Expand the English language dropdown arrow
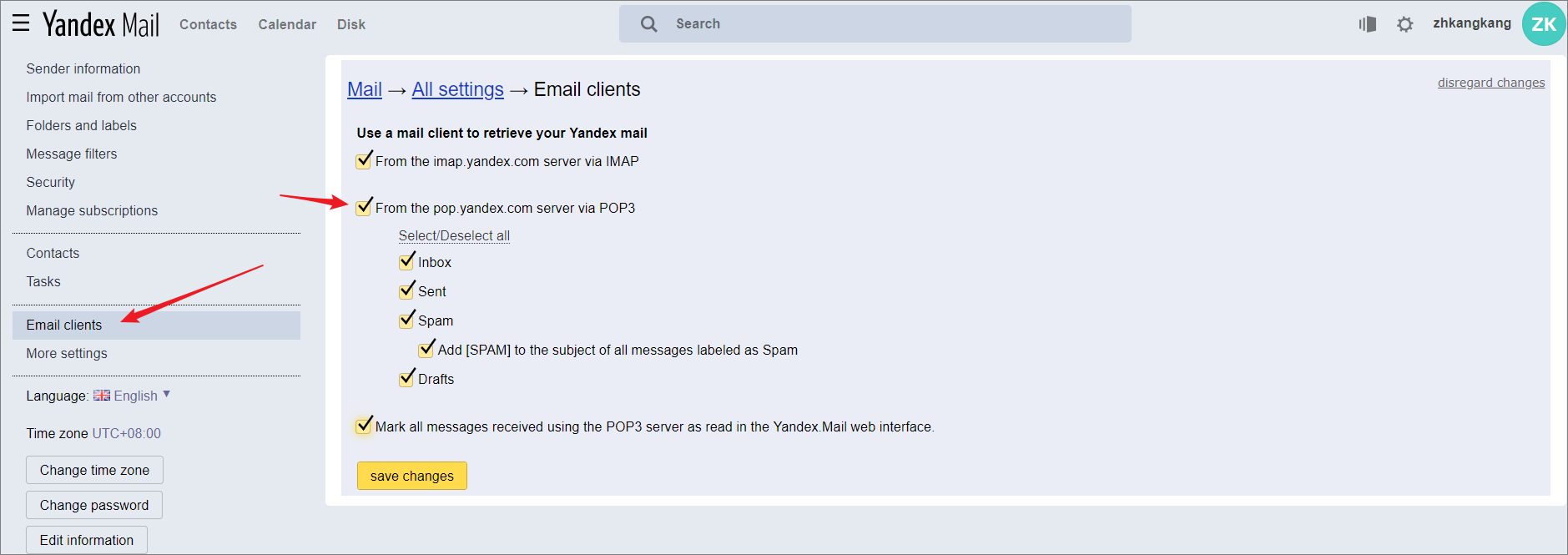The width and height of the screenshot is (1568, 555). (x=167, y=394)
